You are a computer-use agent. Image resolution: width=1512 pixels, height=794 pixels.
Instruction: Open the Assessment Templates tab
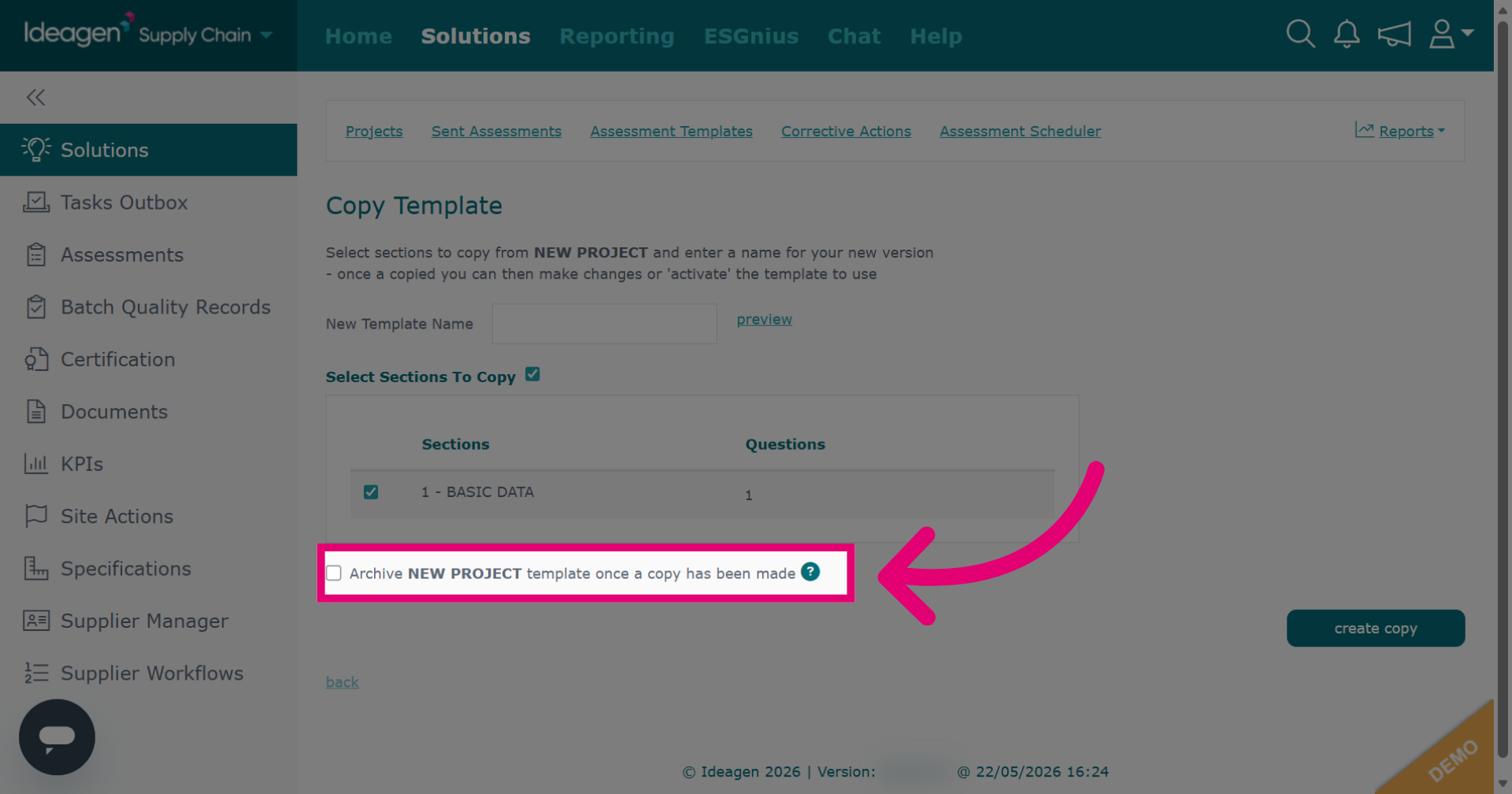[x=671, y=132]
